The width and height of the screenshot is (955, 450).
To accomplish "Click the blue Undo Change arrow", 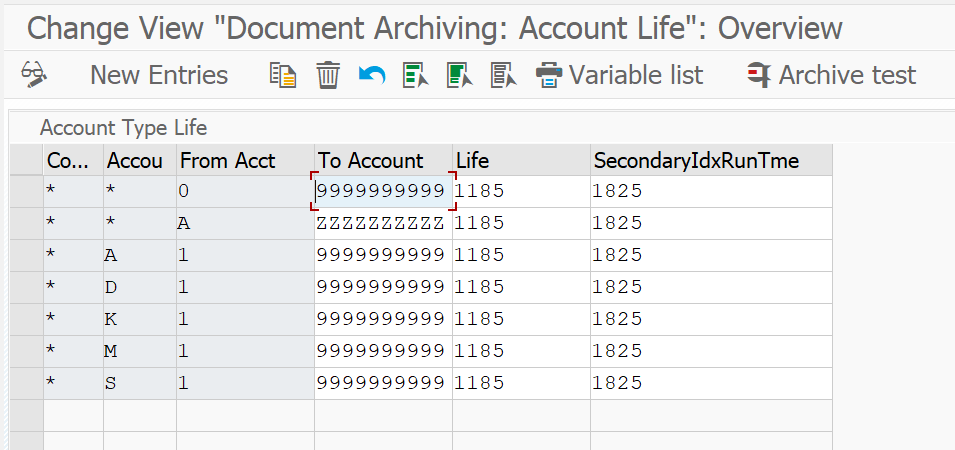I will coord(372,75).
